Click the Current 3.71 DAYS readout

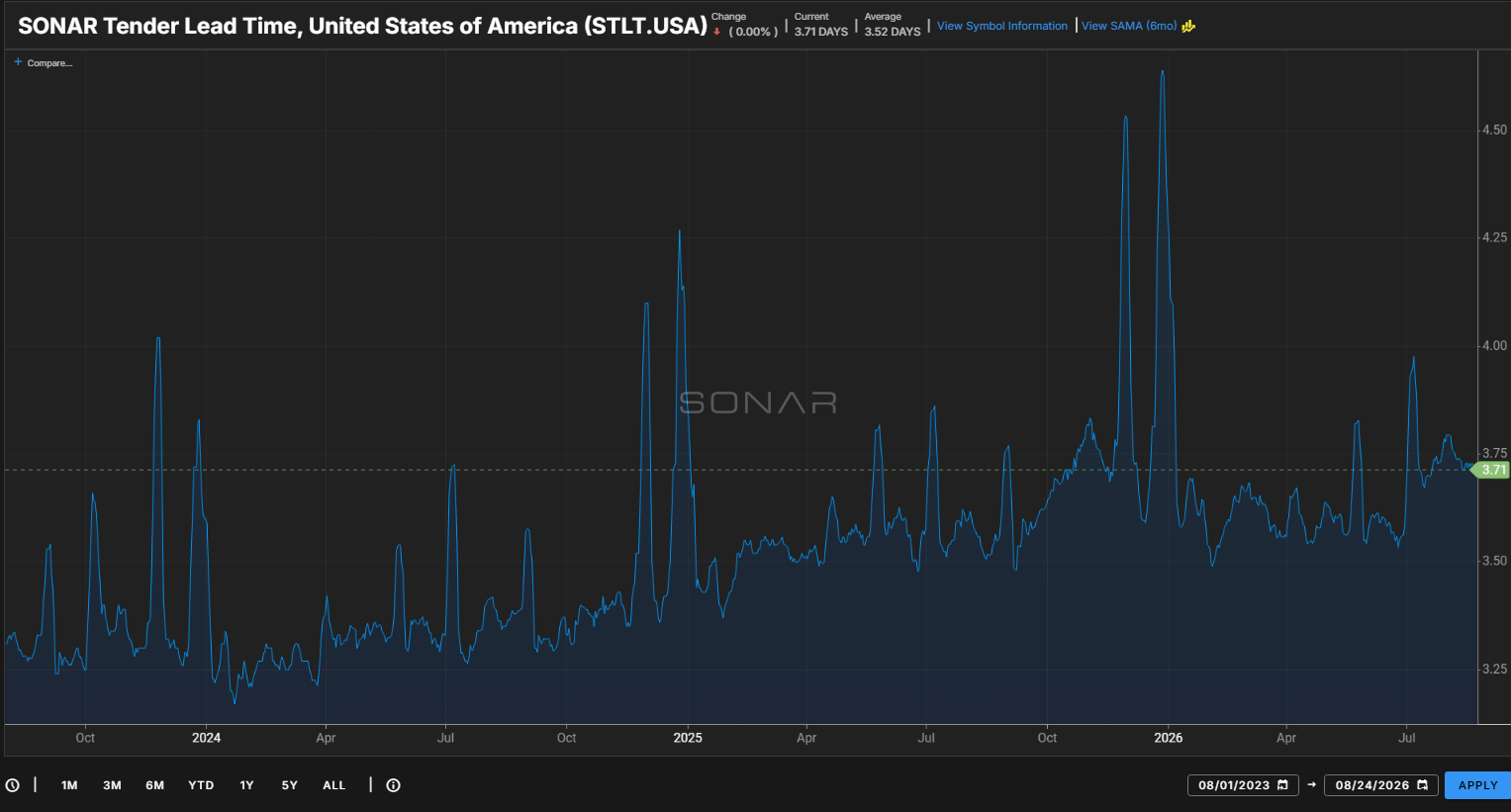click(x=820, y=25)
